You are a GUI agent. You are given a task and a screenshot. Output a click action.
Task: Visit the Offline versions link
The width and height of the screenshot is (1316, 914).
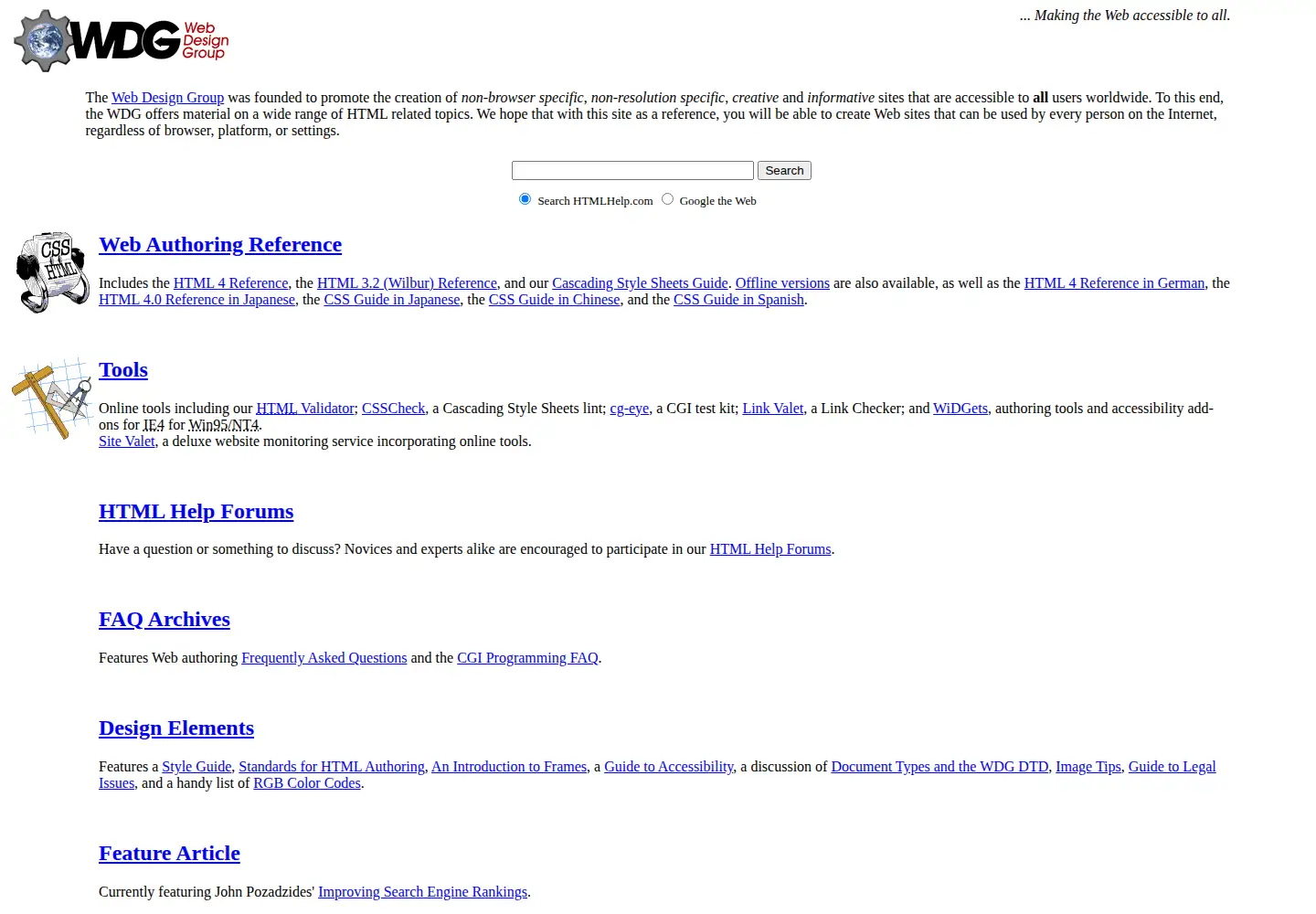click(782, 283)
